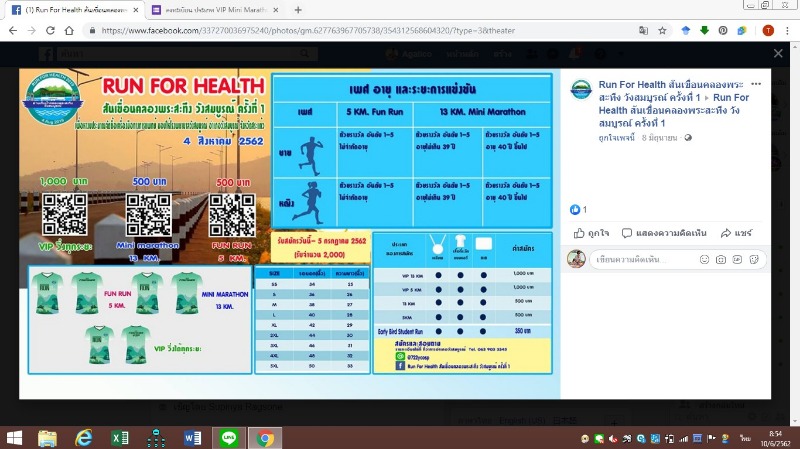
Task: Open the 8 มิถุนายน post date link
Action: click(659, 138)
